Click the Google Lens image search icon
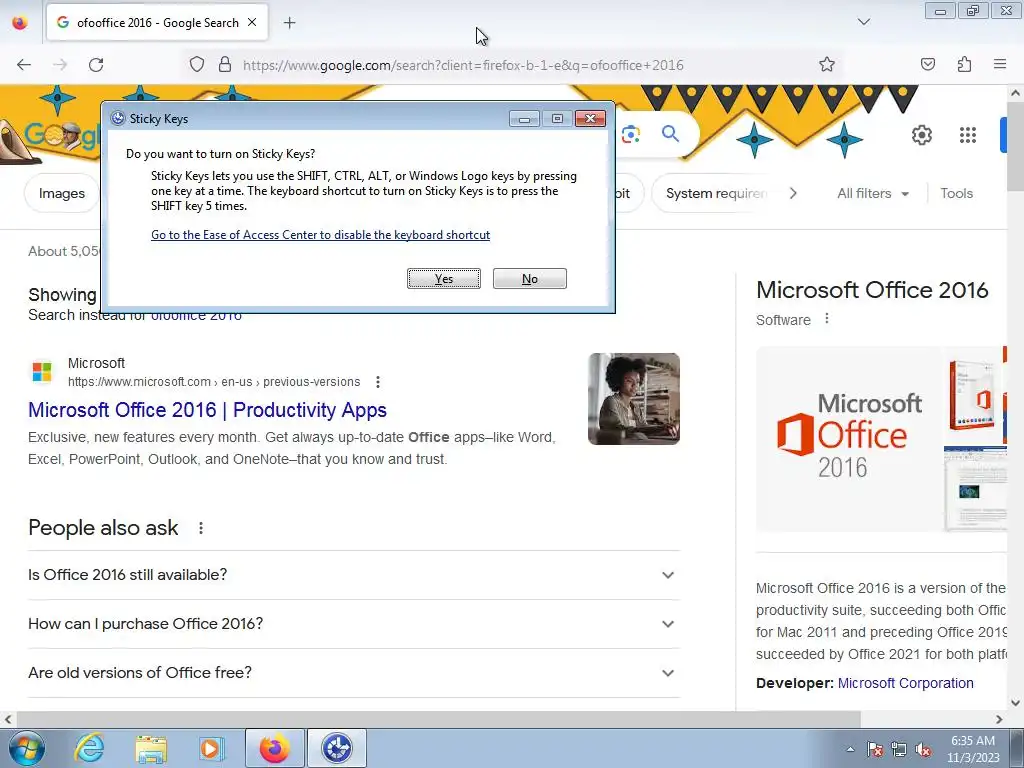Viewport: 1024px width, 768px height. pos(631,135)
